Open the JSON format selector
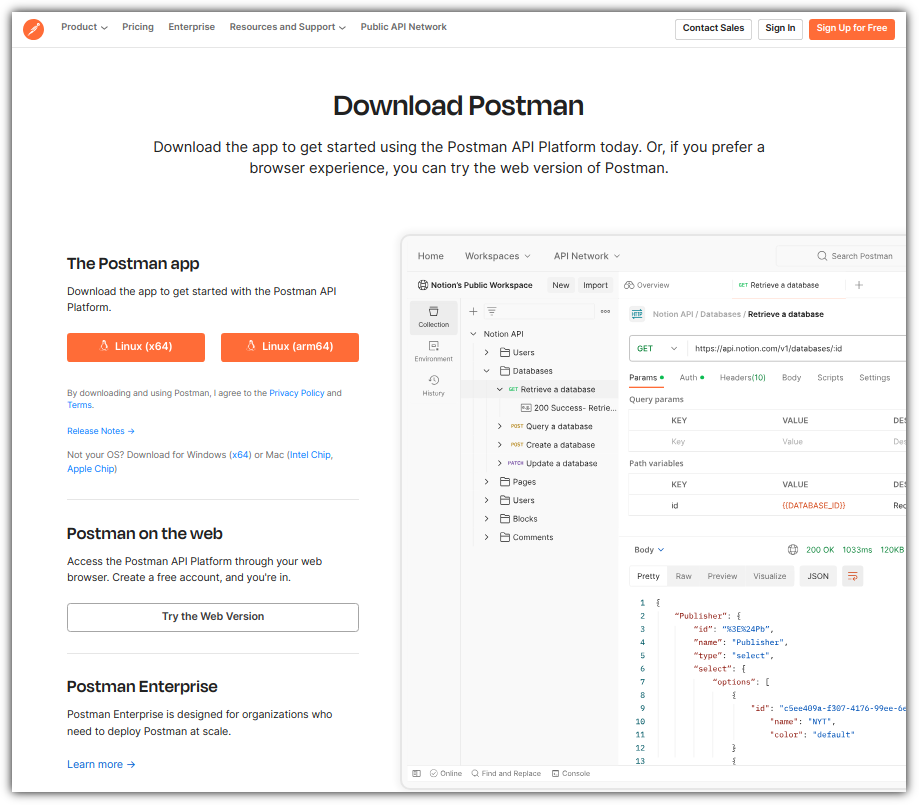 point(818,576)
